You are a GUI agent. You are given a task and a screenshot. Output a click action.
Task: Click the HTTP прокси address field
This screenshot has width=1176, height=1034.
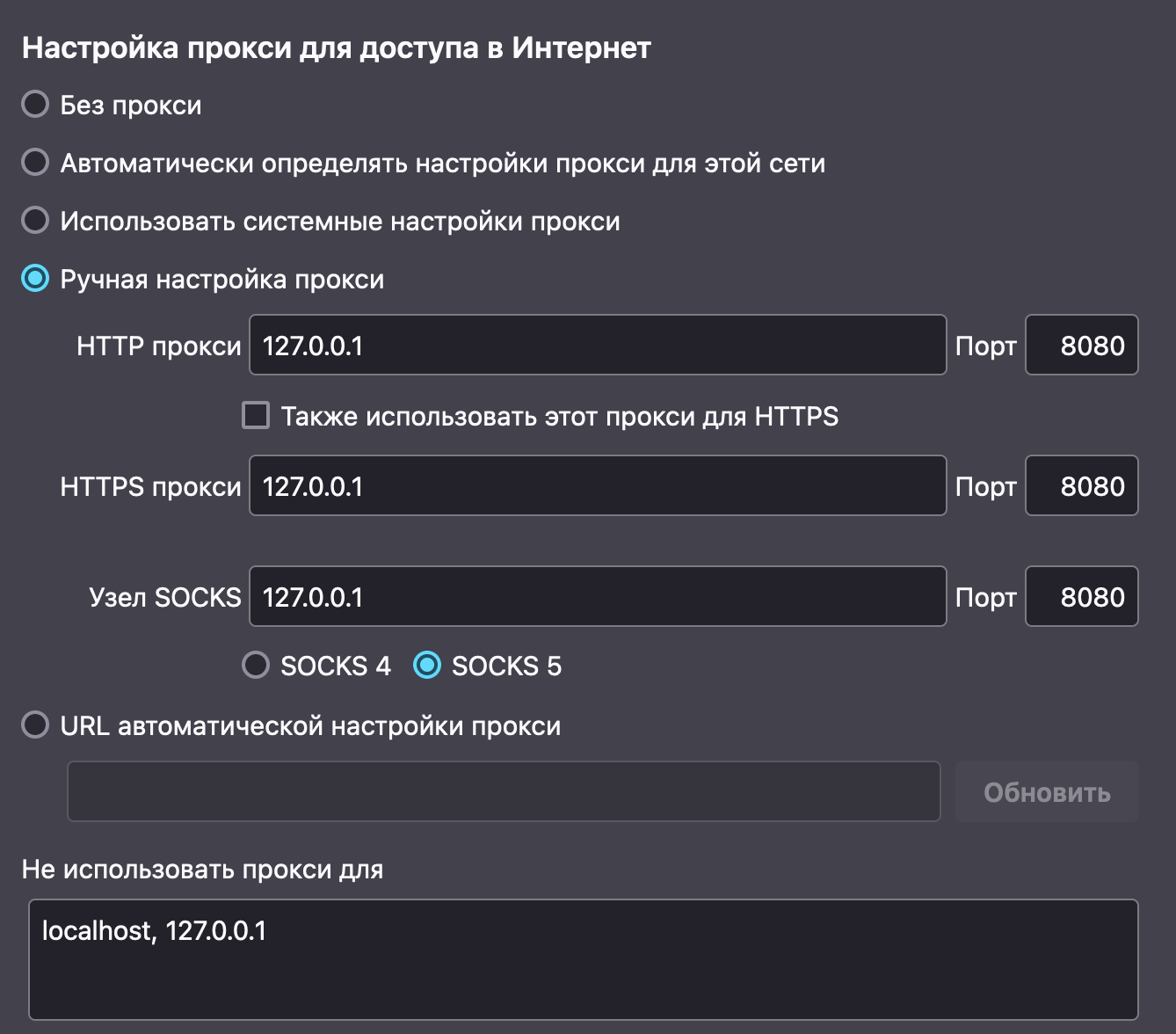598,346
